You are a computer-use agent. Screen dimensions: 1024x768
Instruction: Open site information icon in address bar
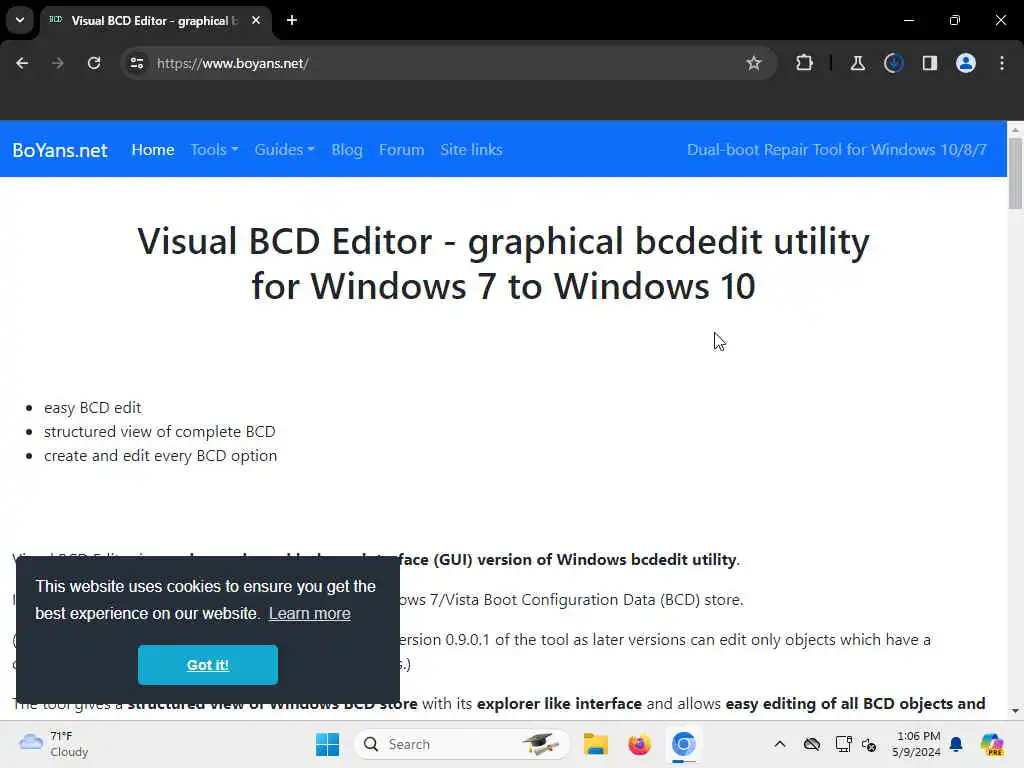pos(136,63)
